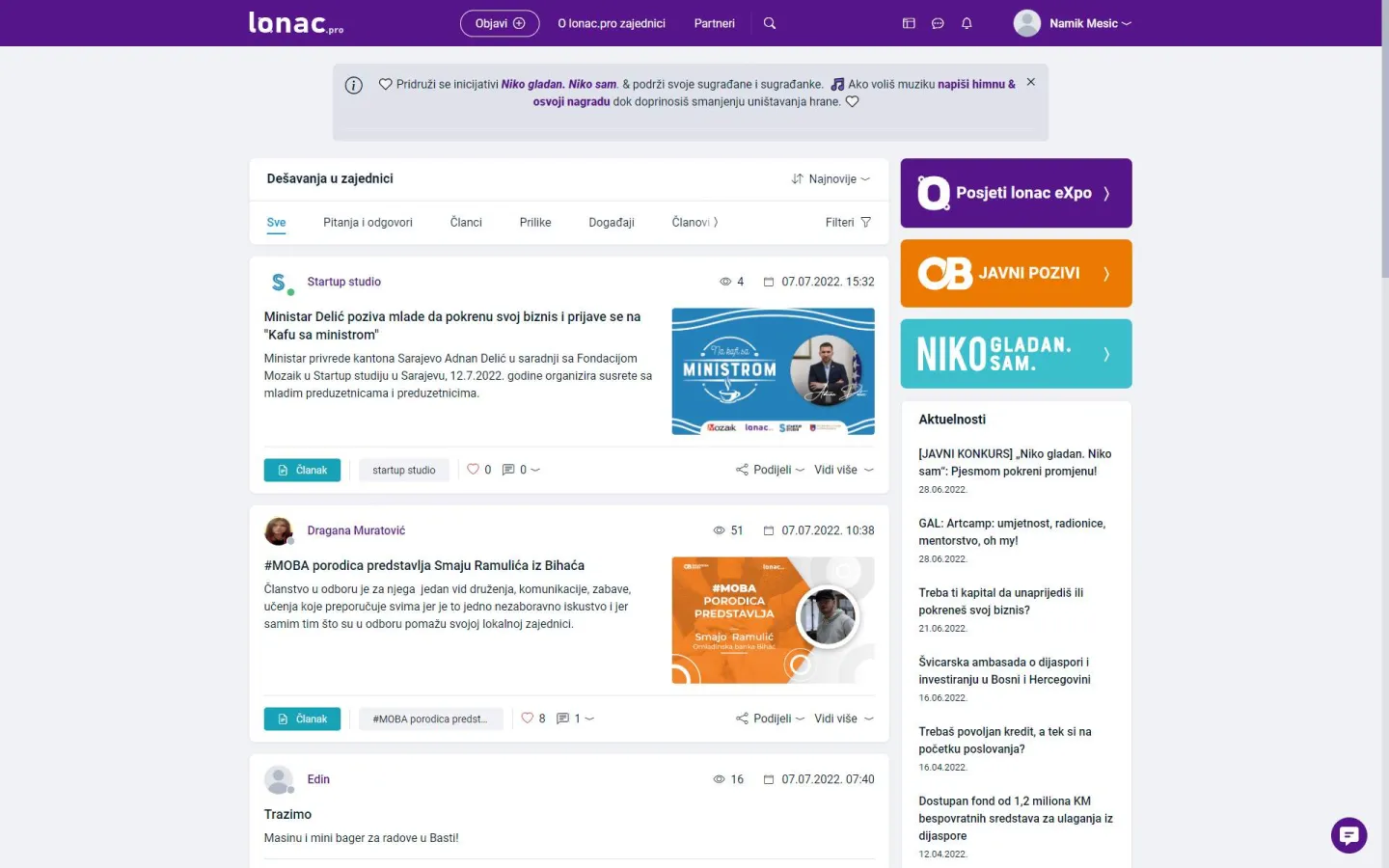Click Edin's avatar picture
The width and height of the screenshot is (1389, 868).
click(279, 779)
